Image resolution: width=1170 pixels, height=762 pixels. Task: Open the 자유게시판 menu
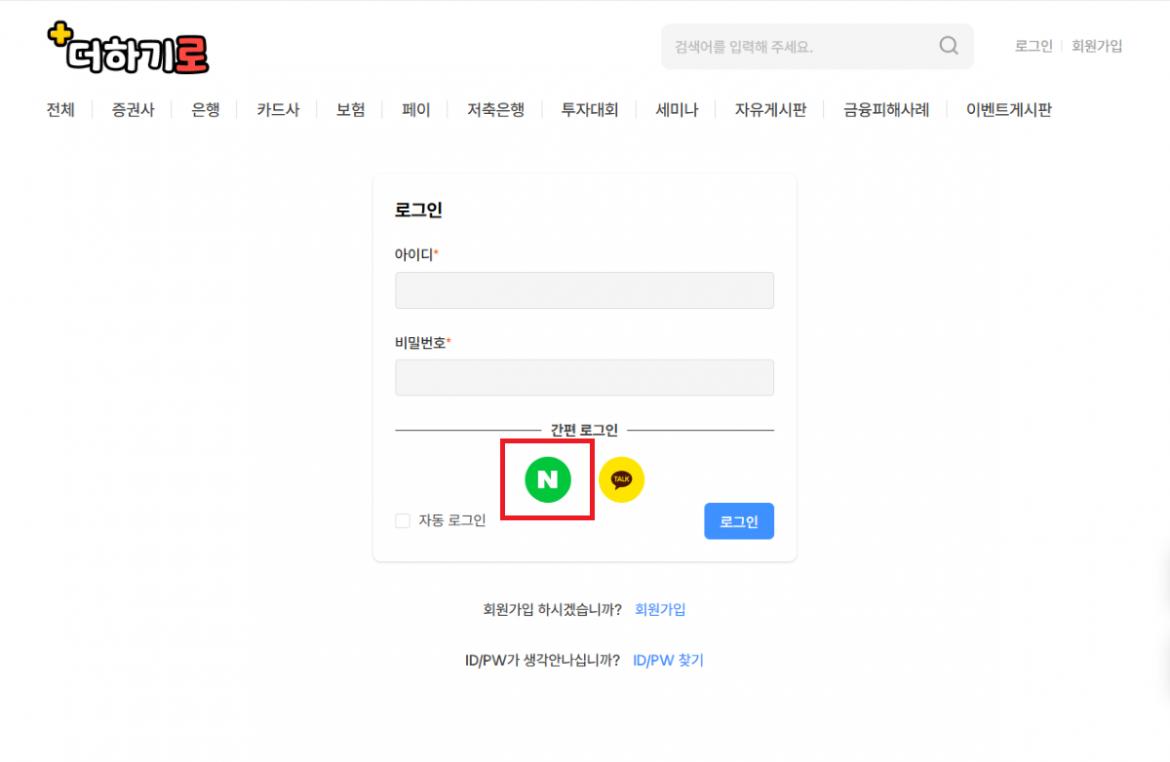point(771,110)
